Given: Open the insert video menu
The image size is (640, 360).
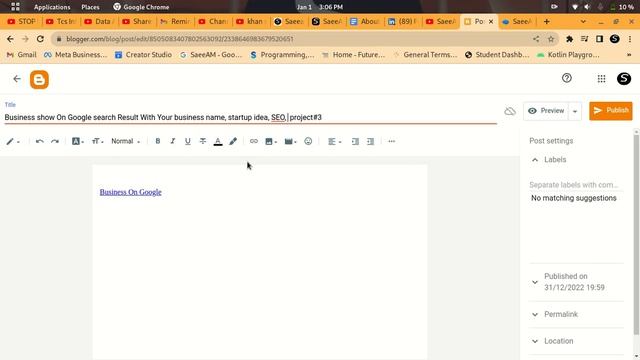Looking at the screenshot, I should (x=290, y=141).
